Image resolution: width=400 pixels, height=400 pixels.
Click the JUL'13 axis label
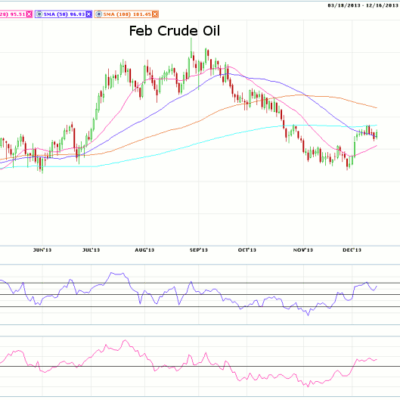[91, 250]
